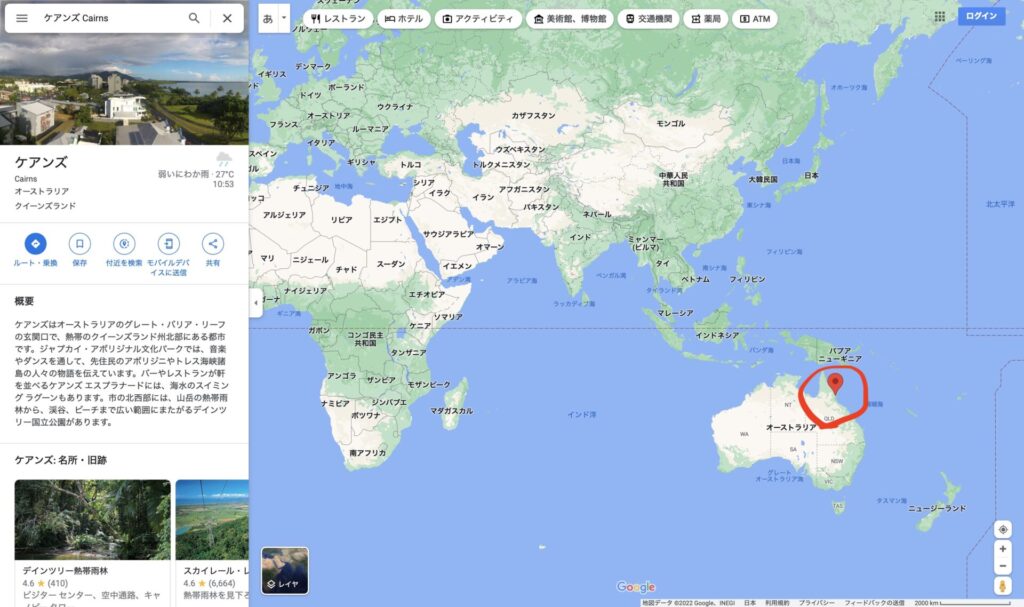
Task: Open the input mode dropdown arrow
Action: [284, 18]
